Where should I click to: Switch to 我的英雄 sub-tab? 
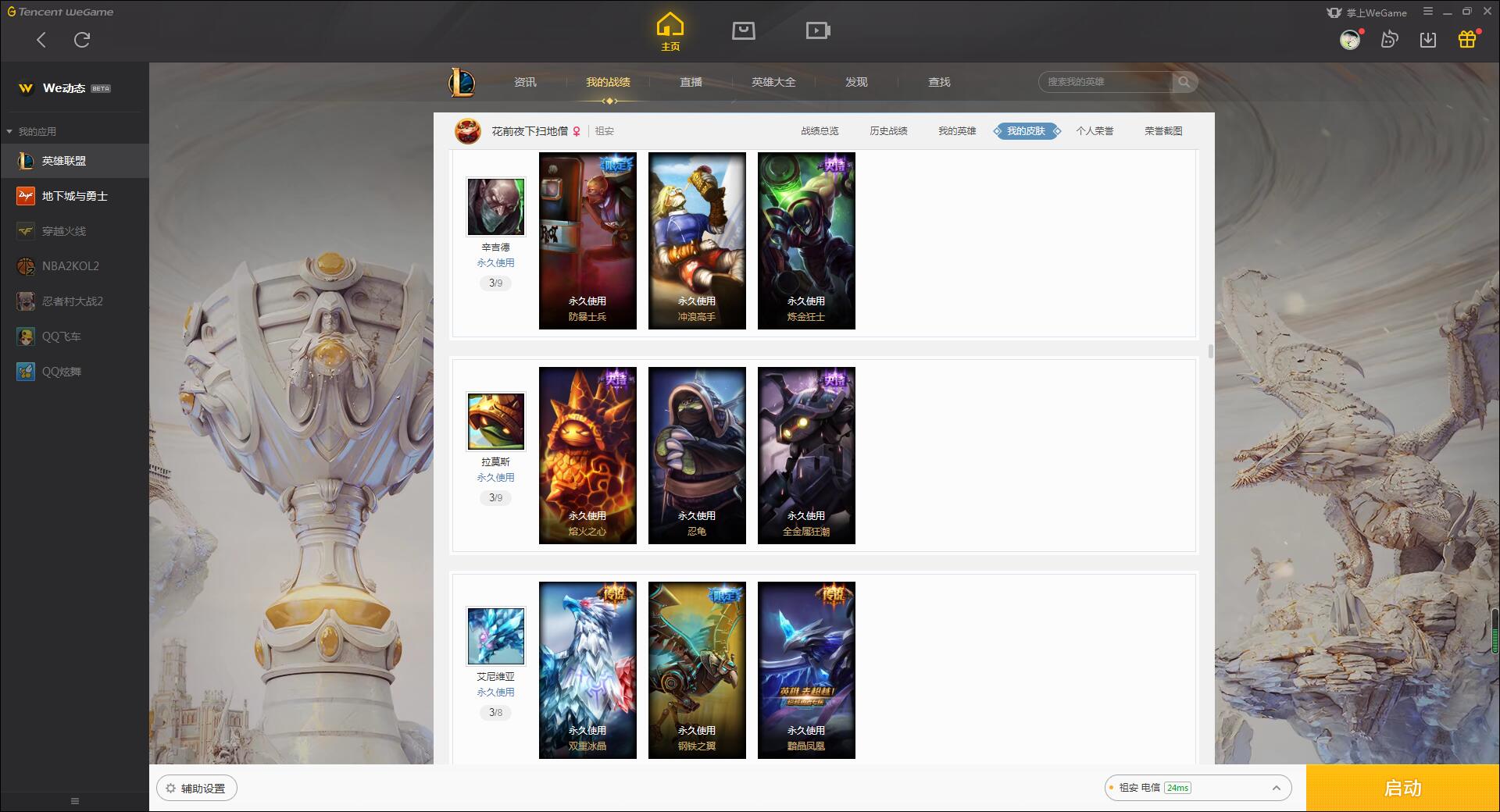click(957, 131)
